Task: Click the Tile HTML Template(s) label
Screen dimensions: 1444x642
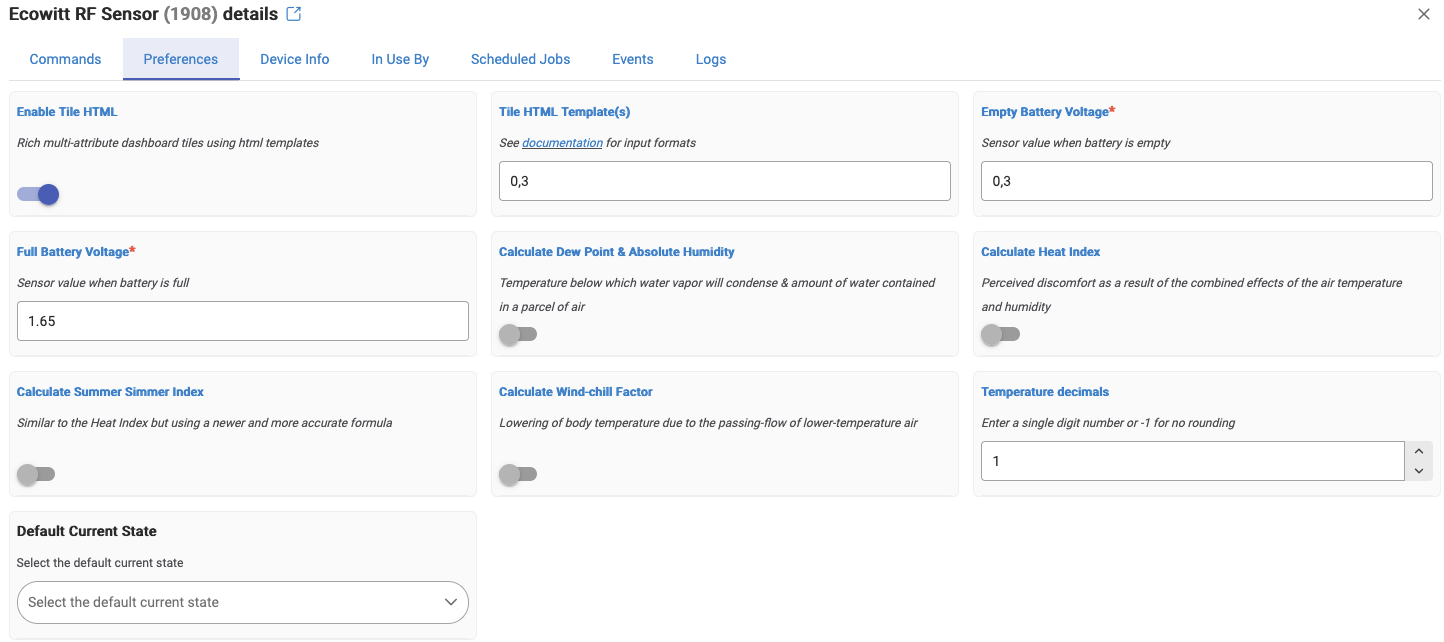Action: [565, 112]
